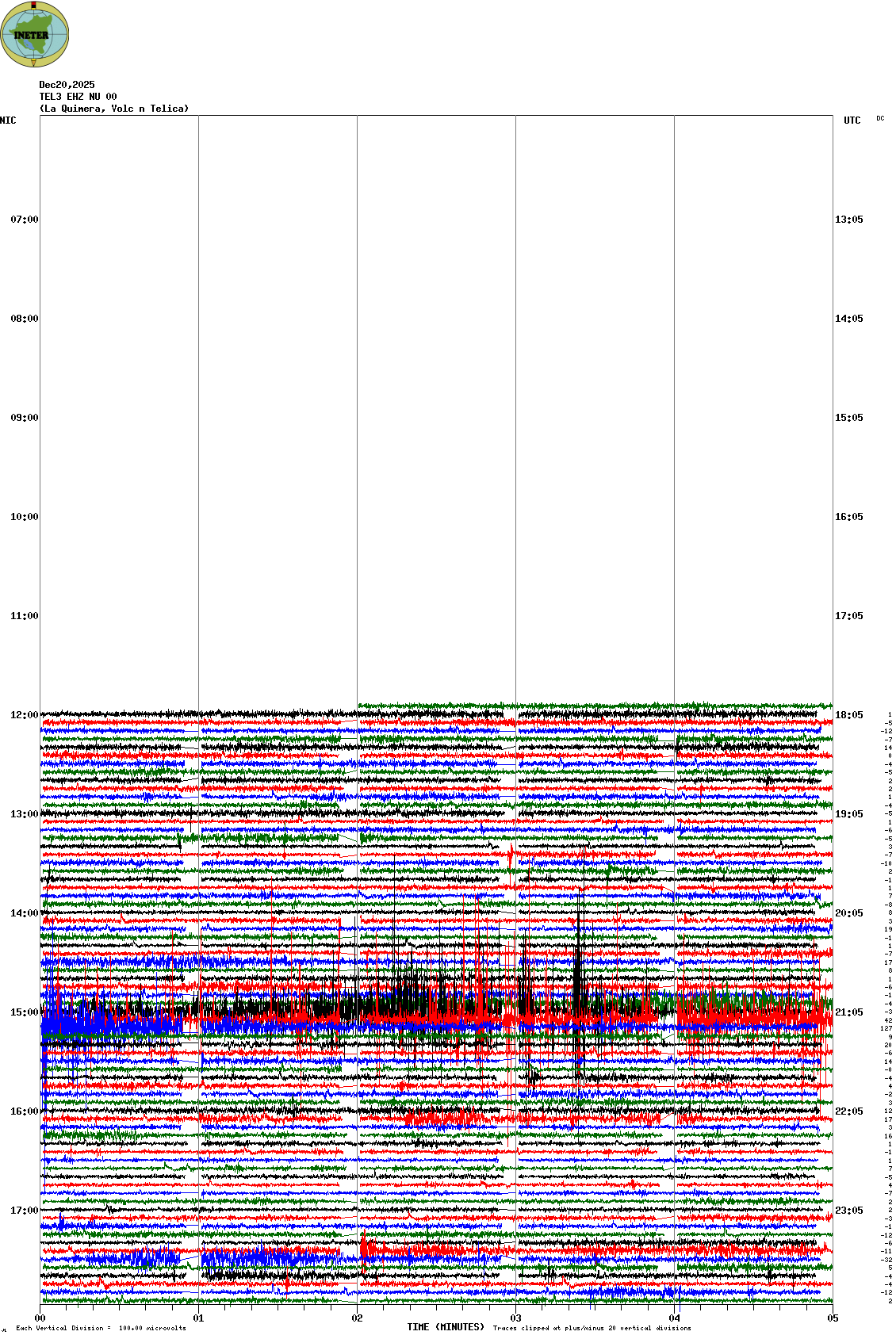The height and width of the screenshot is (1339, 896).
Task: Click the 18:05 UTC time label
Action: click(x=848, y=715)
